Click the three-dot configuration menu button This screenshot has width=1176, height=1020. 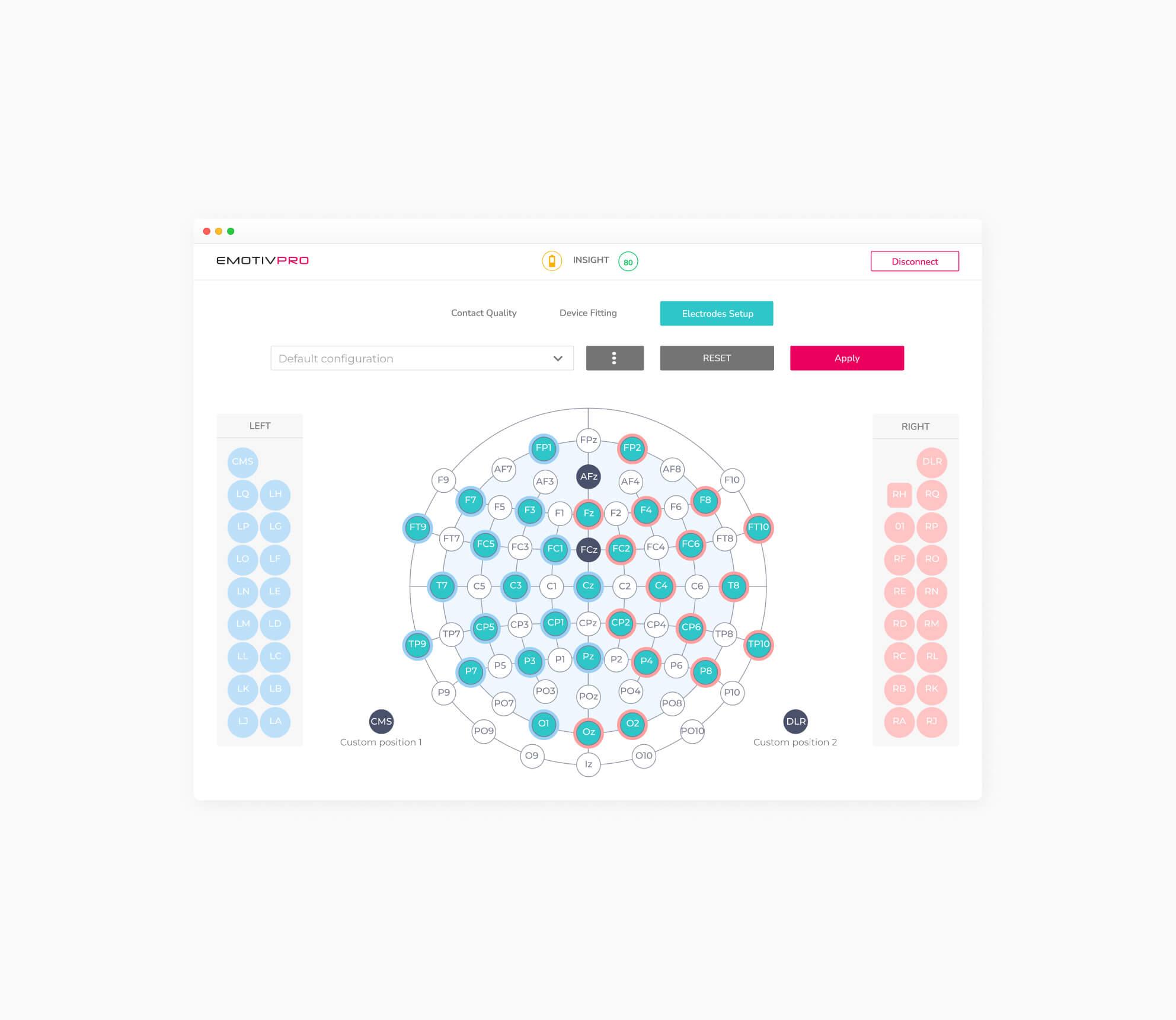tap(614, 358)
